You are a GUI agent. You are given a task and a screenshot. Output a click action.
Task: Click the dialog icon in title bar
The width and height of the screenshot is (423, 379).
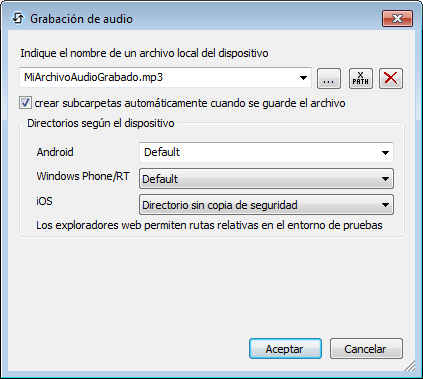click(18, 18)
